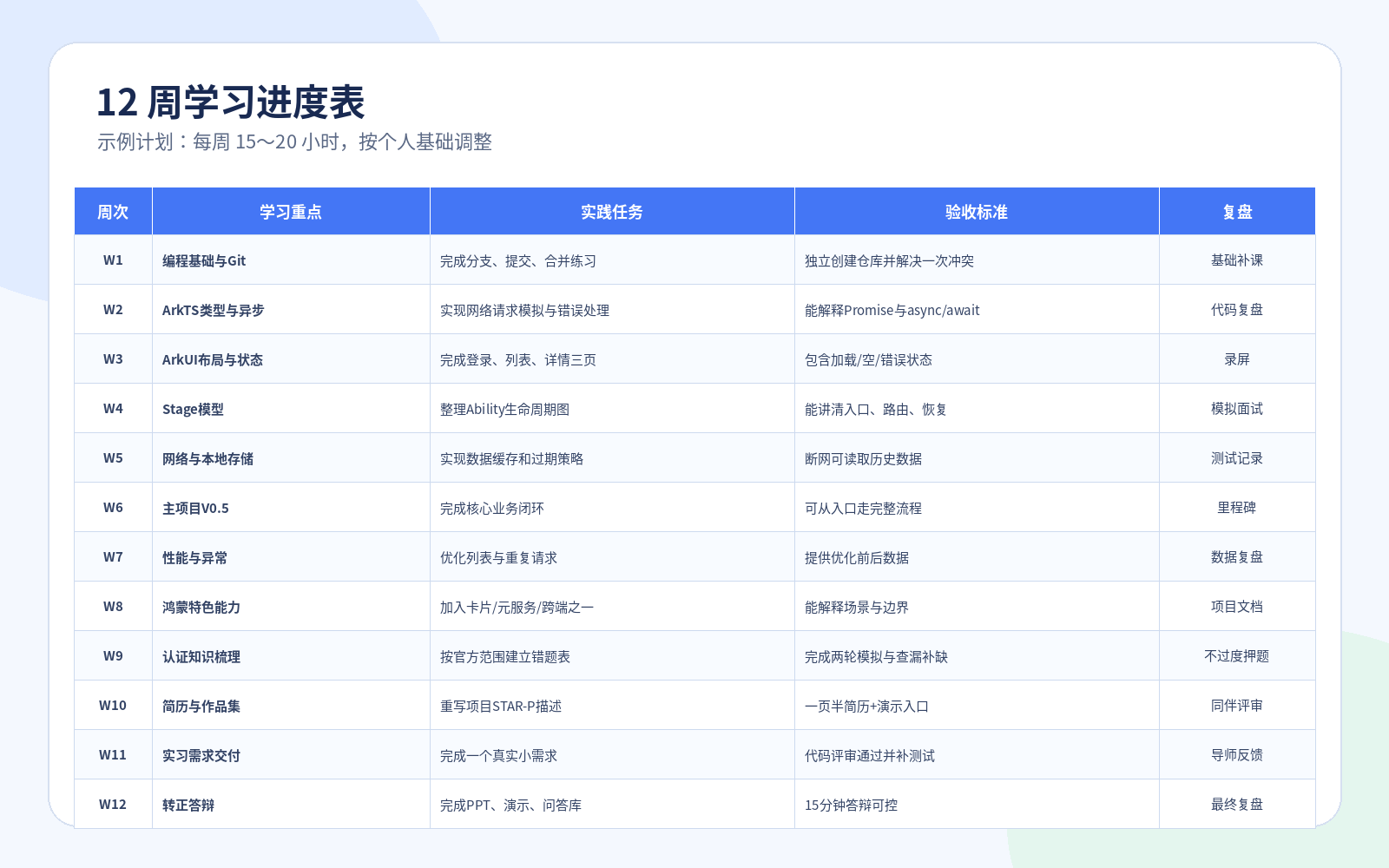Click 断网可读取历史数据 cell
The width and height of the screenshot is (1389, 868).
(x=977, y=457)
